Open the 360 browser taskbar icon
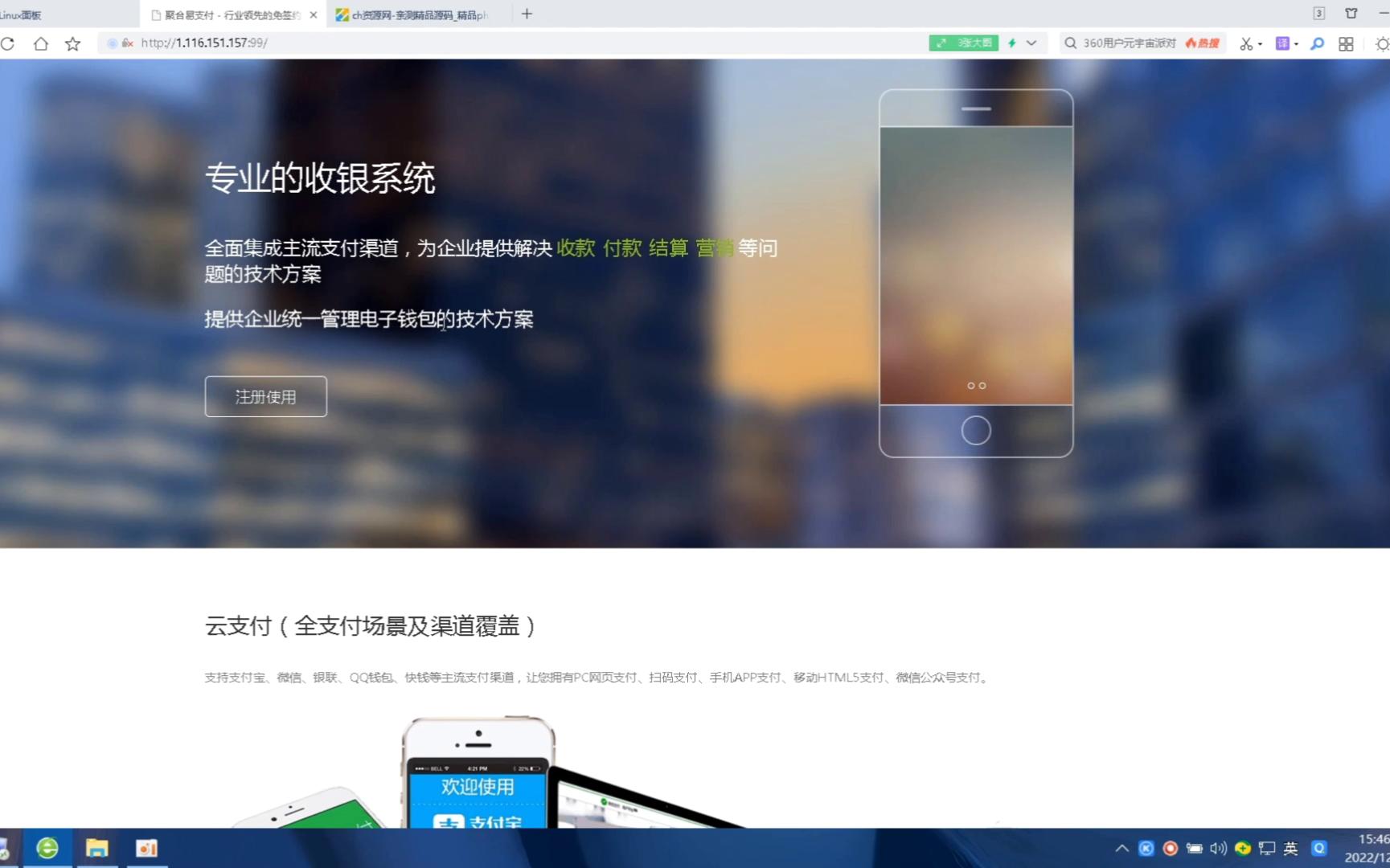This screenshot has height=868, width=1390. click(x=47, y=848)
